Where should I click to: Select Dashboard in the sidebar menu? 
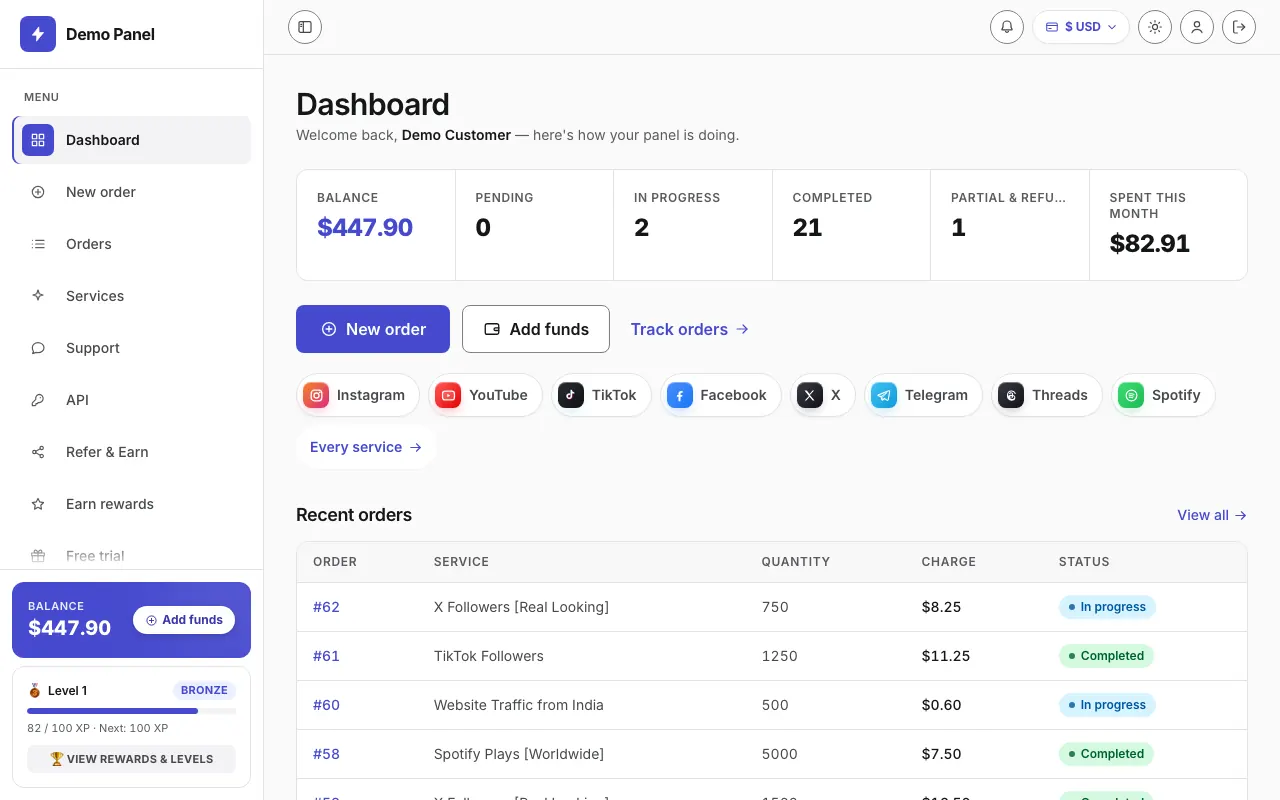tap(132, 140)
